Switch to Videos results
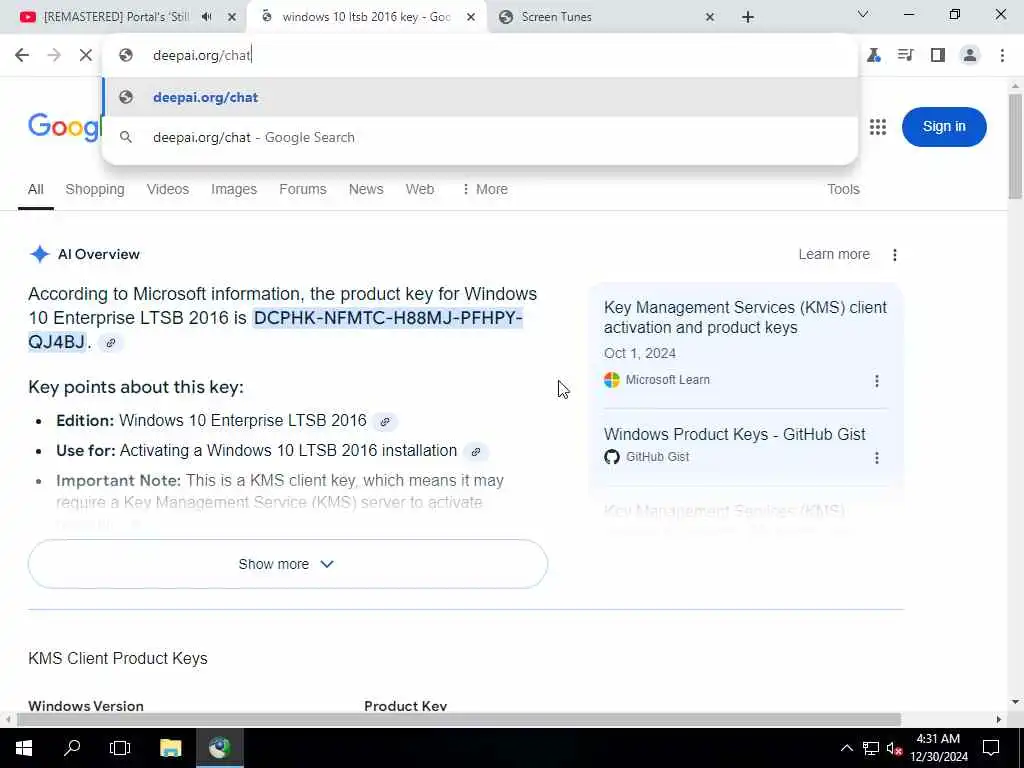 pyautogui.click(x=168, y=189)
